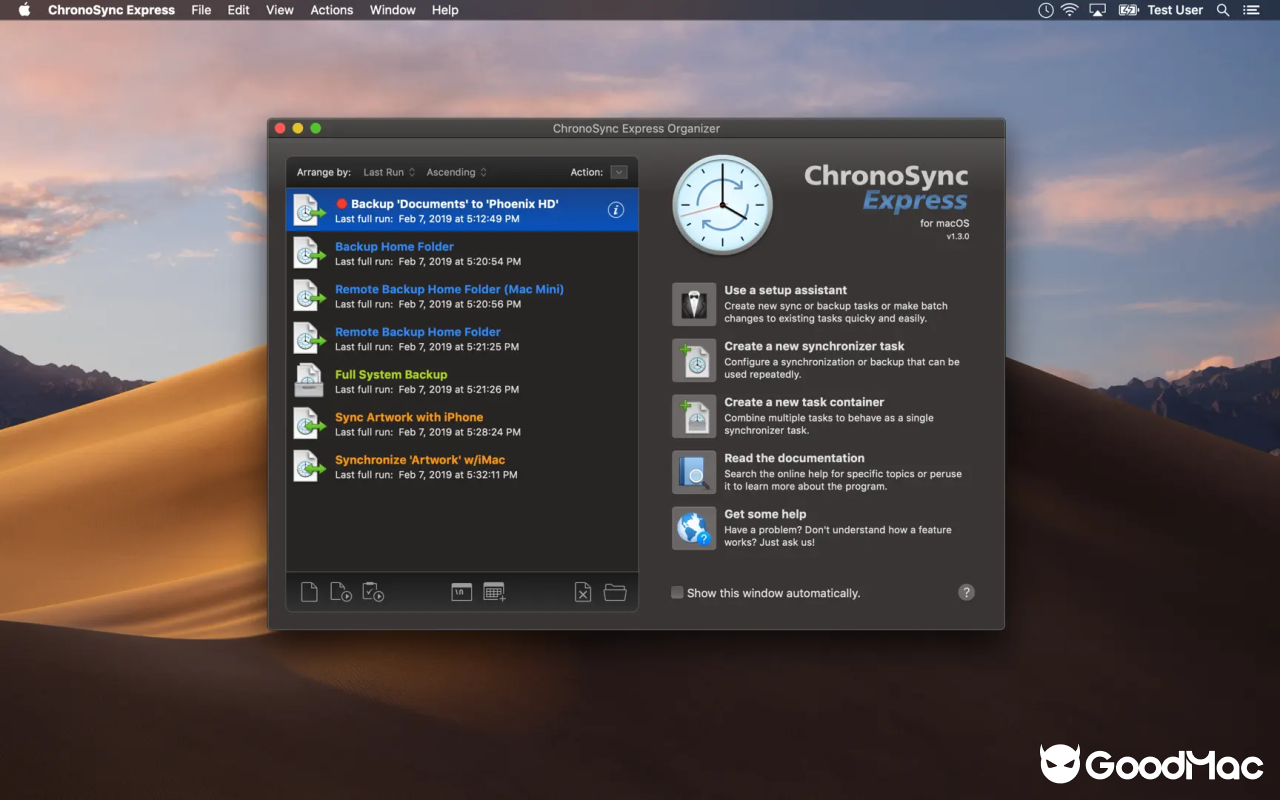Open a task document via the folder icon
This screenshot has width=1280, height=800.
tap(615, 591)
